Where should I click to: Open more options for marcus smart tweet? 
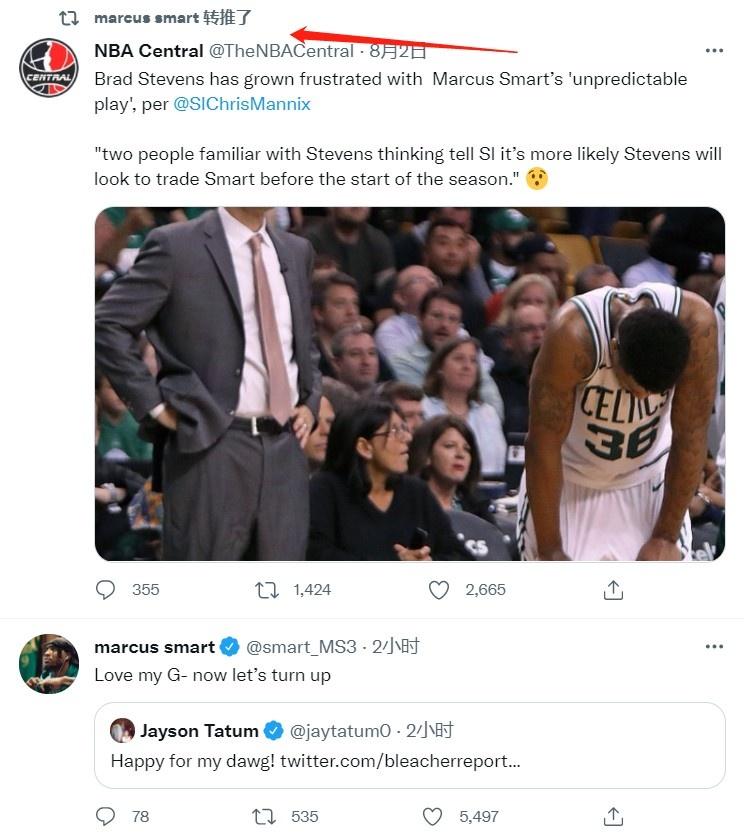[x=714, y=647]
